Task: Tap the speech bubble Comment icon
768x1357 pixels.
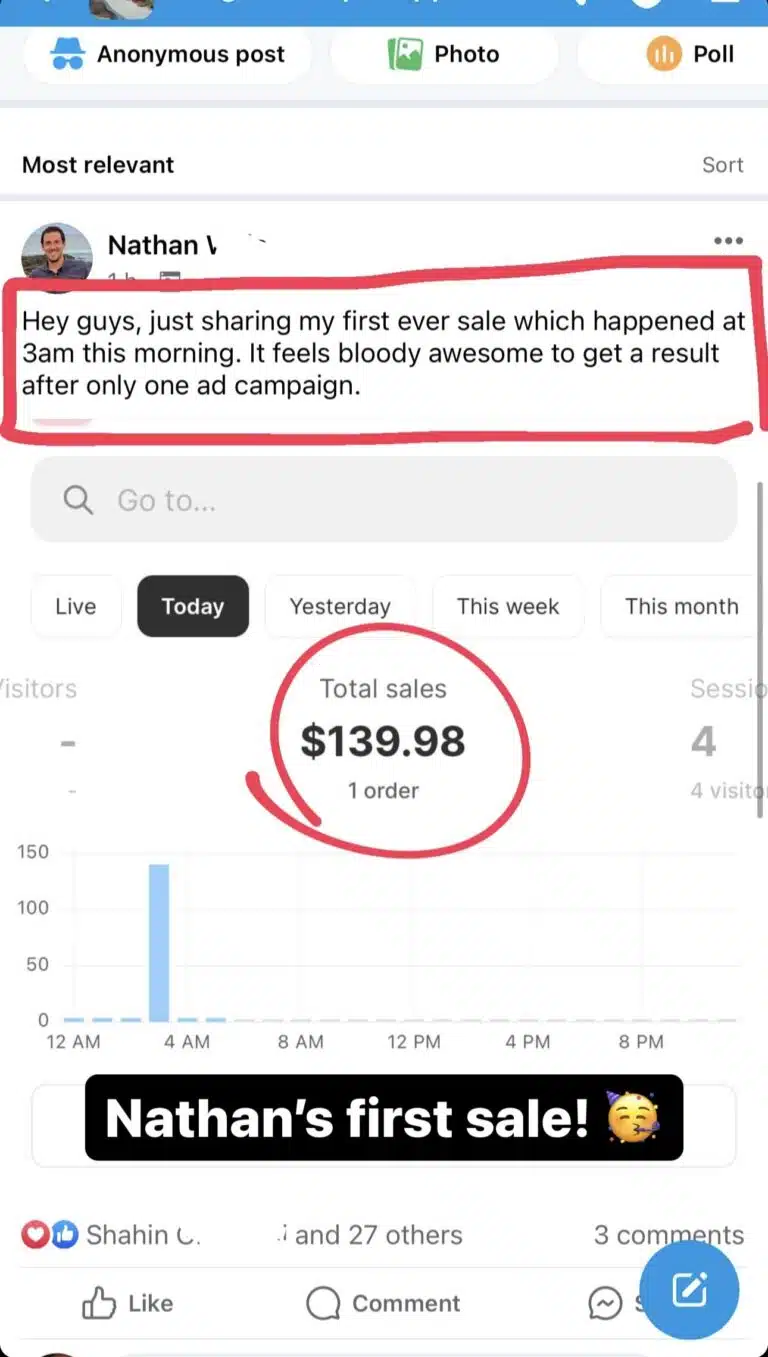Action: (323, 1303)
